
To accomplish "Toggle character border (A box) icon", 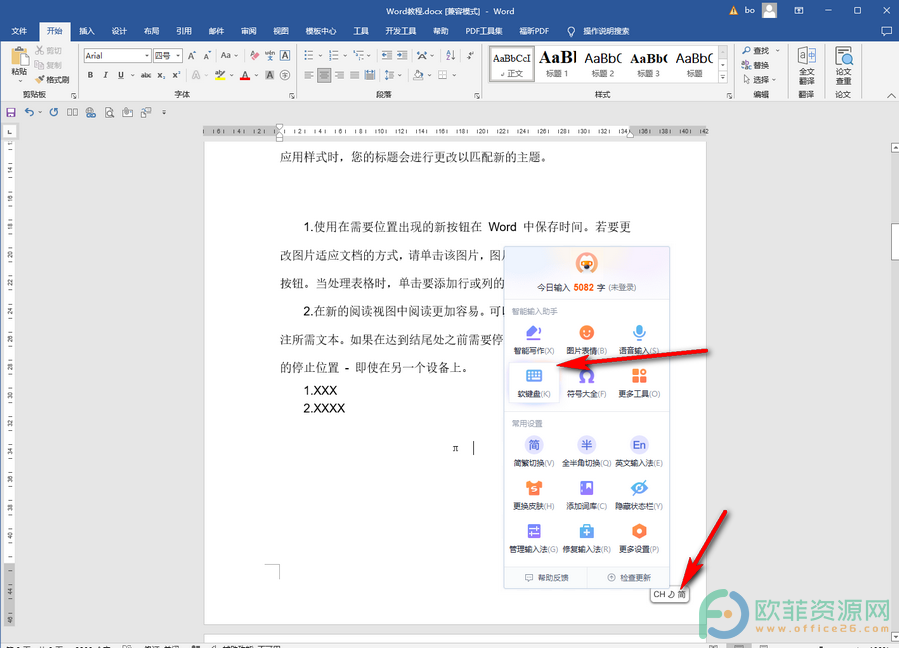I will [x=285, y=56].
